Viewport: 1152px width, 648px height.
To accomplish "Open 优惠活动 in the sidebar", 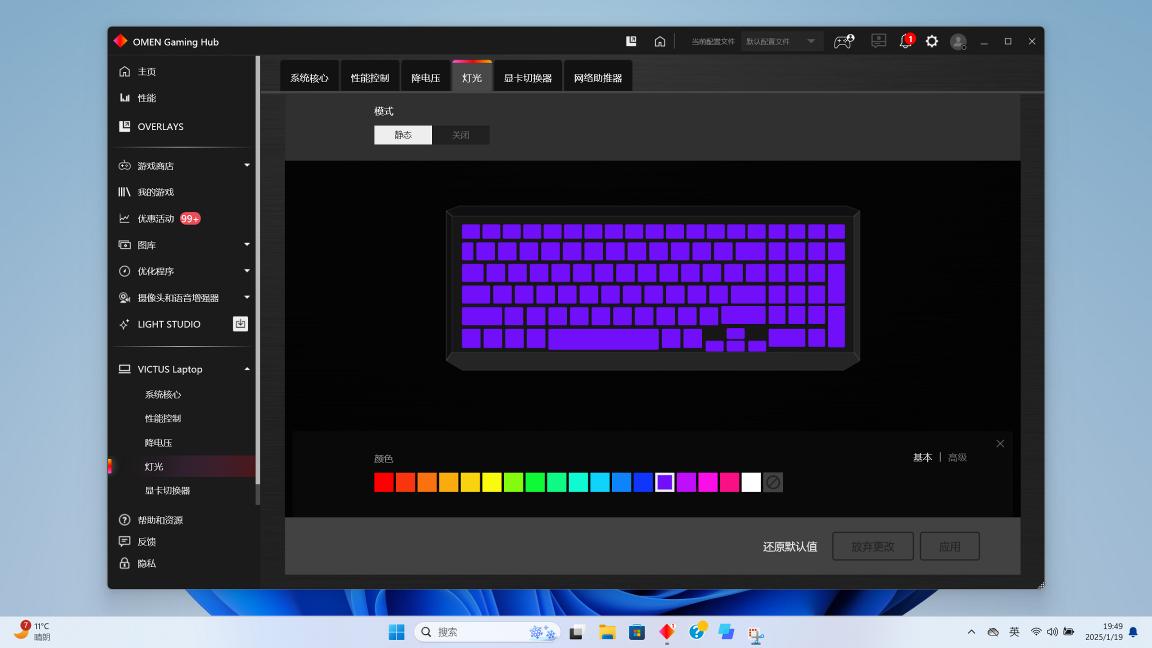I will [x=157, y=218].
